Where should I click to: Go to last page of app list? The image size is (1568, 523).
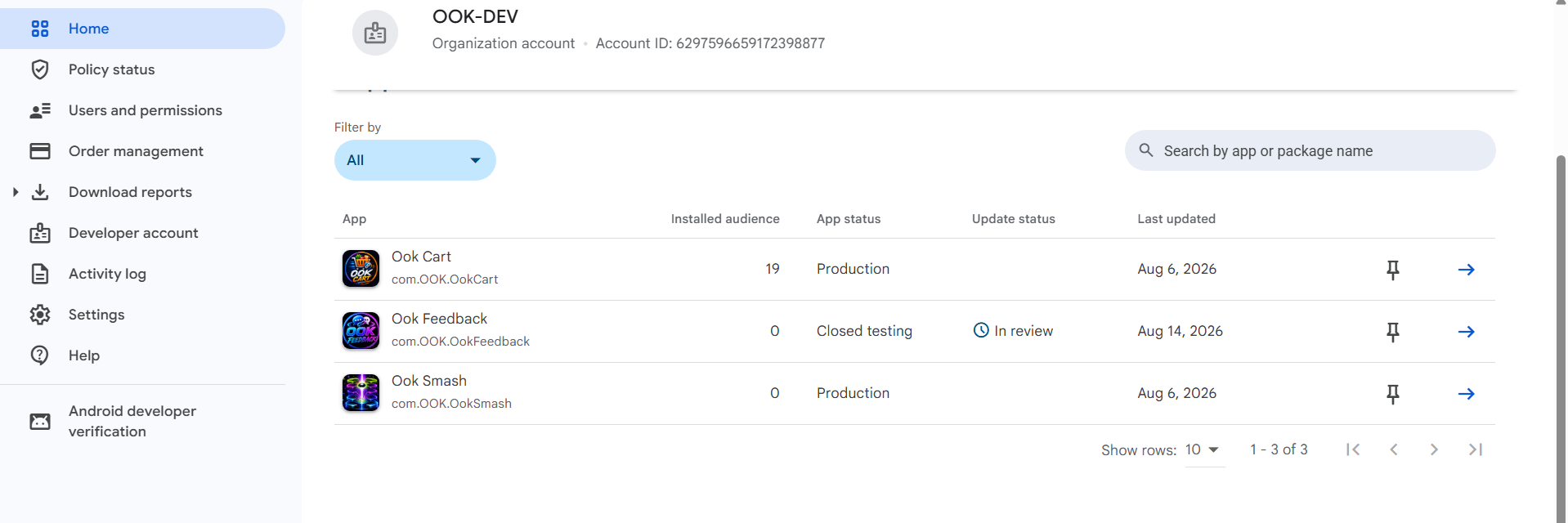[1476, 449]
